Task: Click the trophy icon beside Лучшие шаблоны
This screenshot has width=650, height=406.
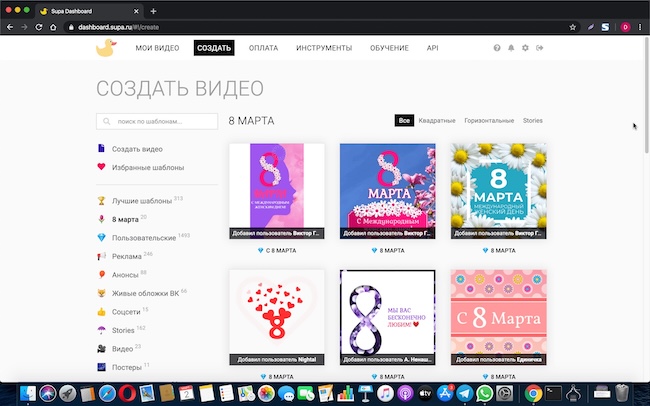Action: [101, 201]
